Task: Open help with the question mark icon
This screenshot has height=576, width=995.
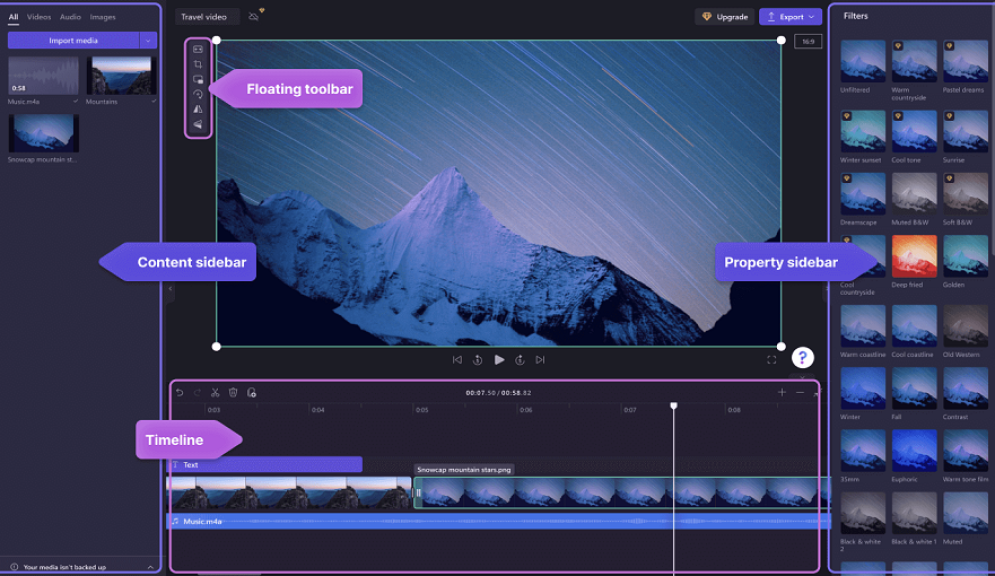Action: 802,357
